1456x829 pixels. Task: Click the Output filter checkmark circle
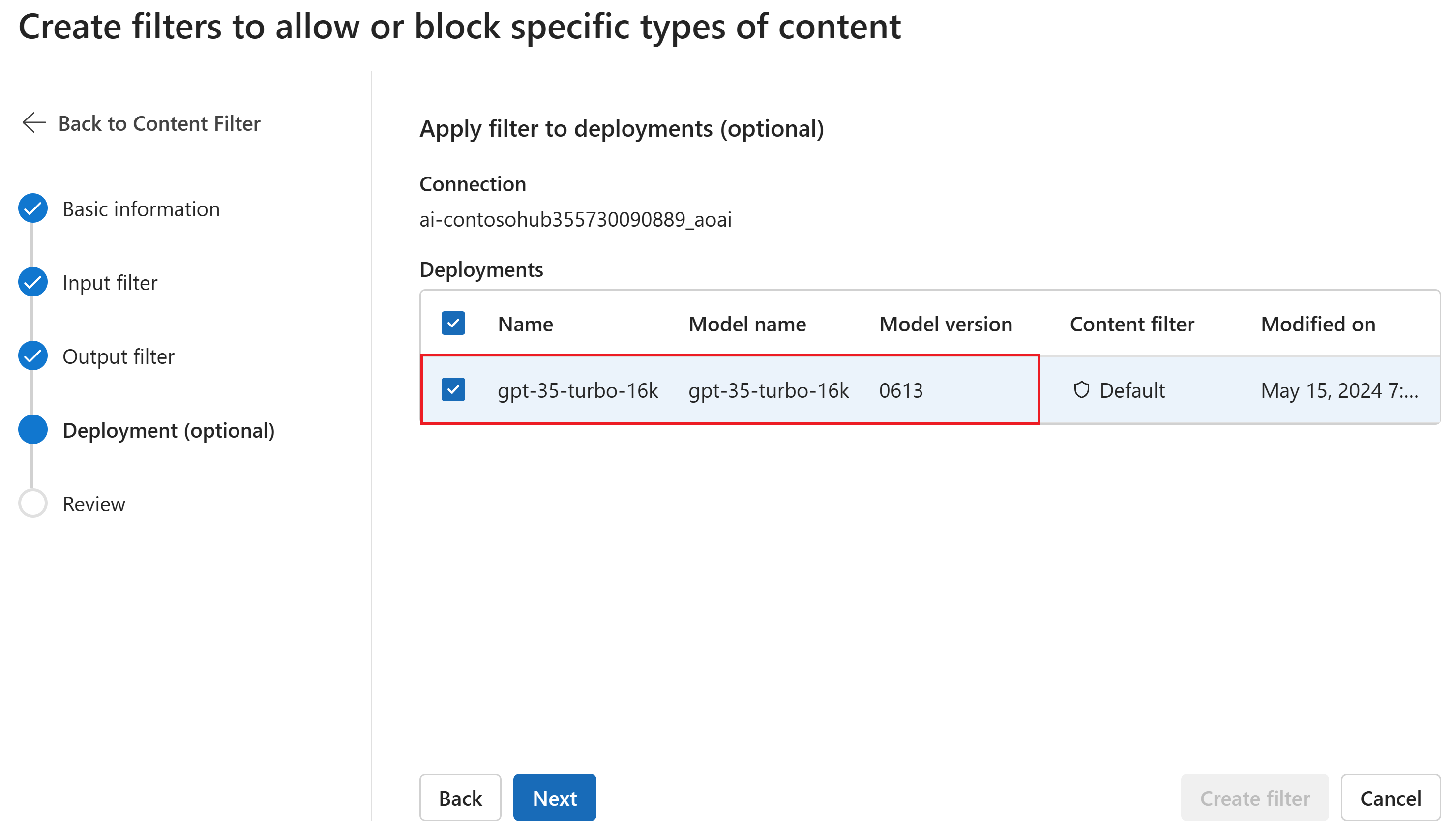click(32, 356)
